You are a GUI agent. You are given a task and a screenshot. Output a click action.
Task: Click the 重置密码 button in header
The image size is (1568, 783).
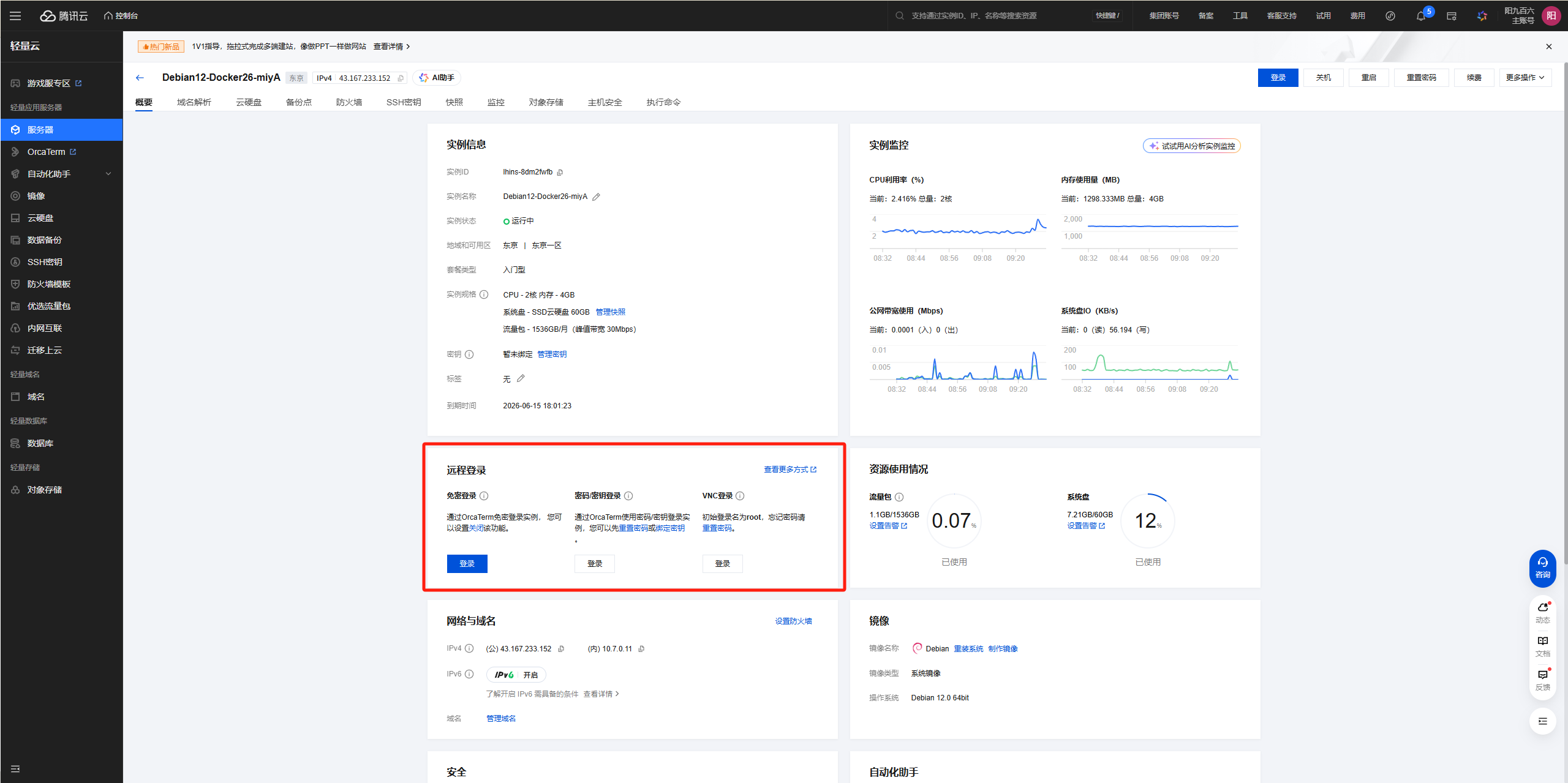point(1421,78)
